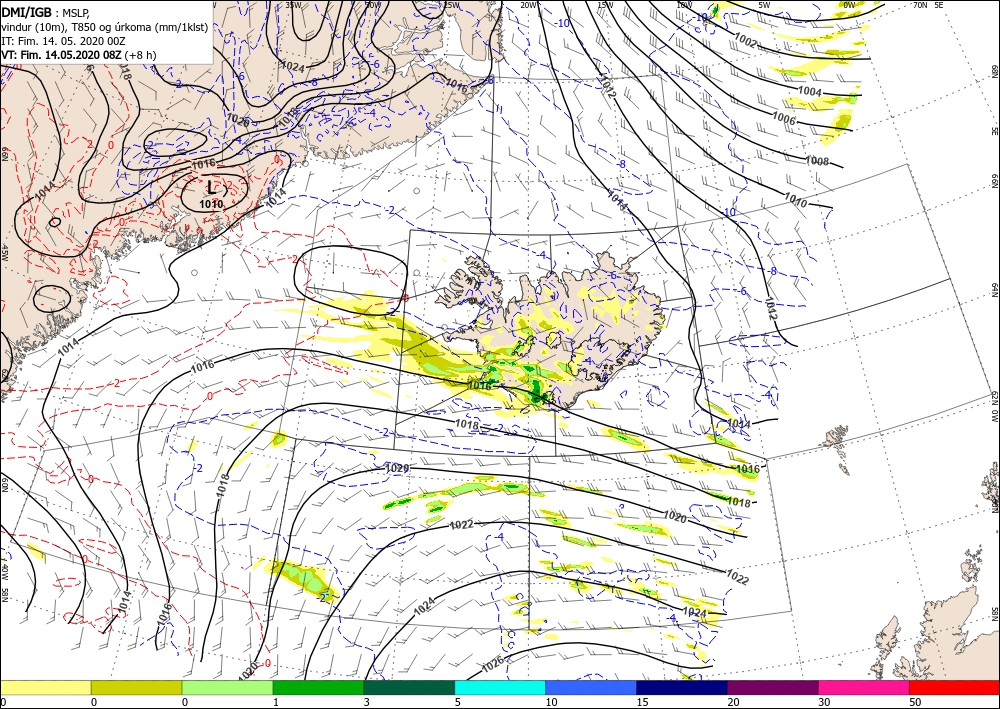
Task: Click the '20W' longitude label
Action: coord(529,5)
